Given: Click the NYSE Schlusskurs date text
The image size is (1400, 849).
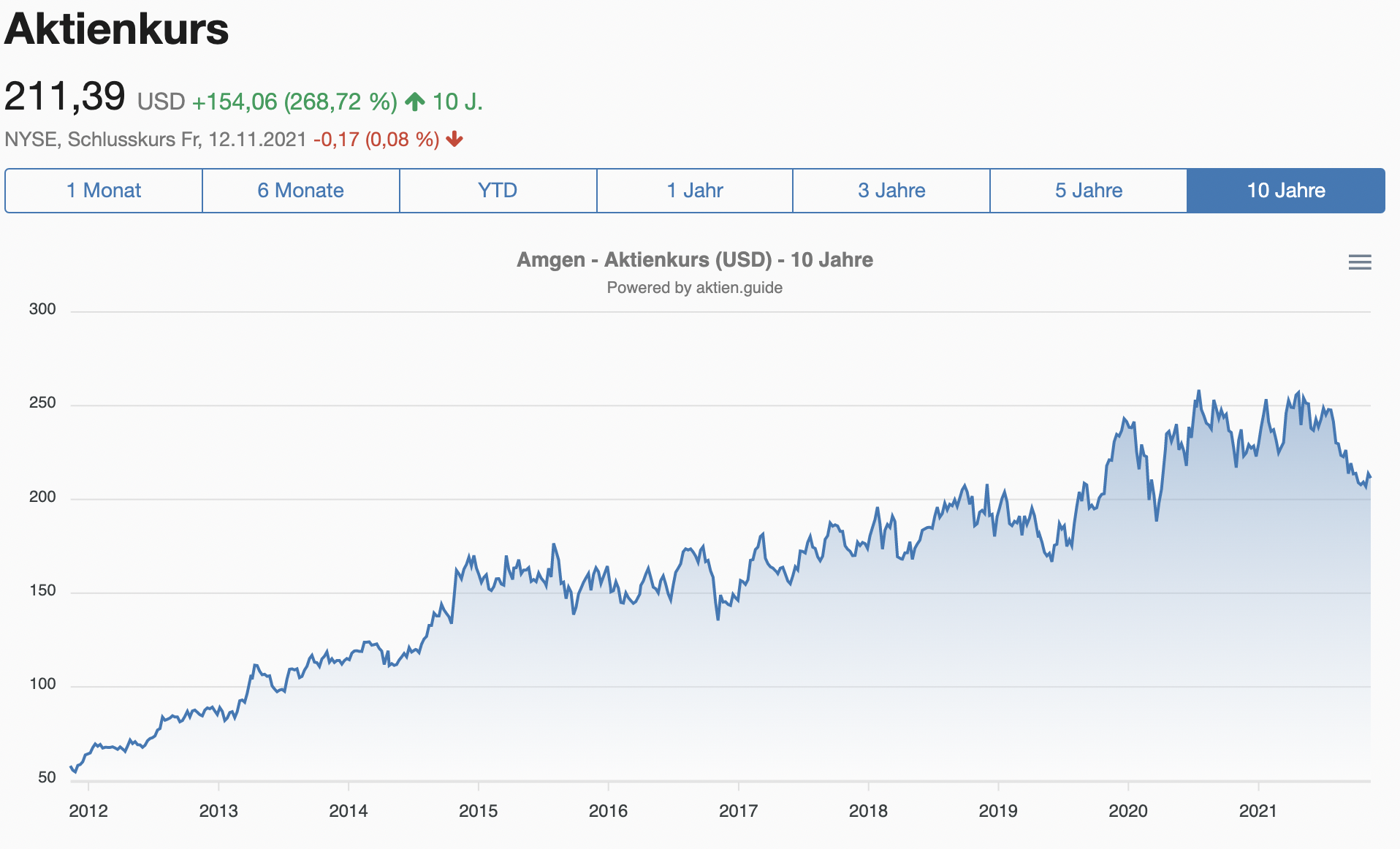Looking at the screenshot, I should pos(156,140).
